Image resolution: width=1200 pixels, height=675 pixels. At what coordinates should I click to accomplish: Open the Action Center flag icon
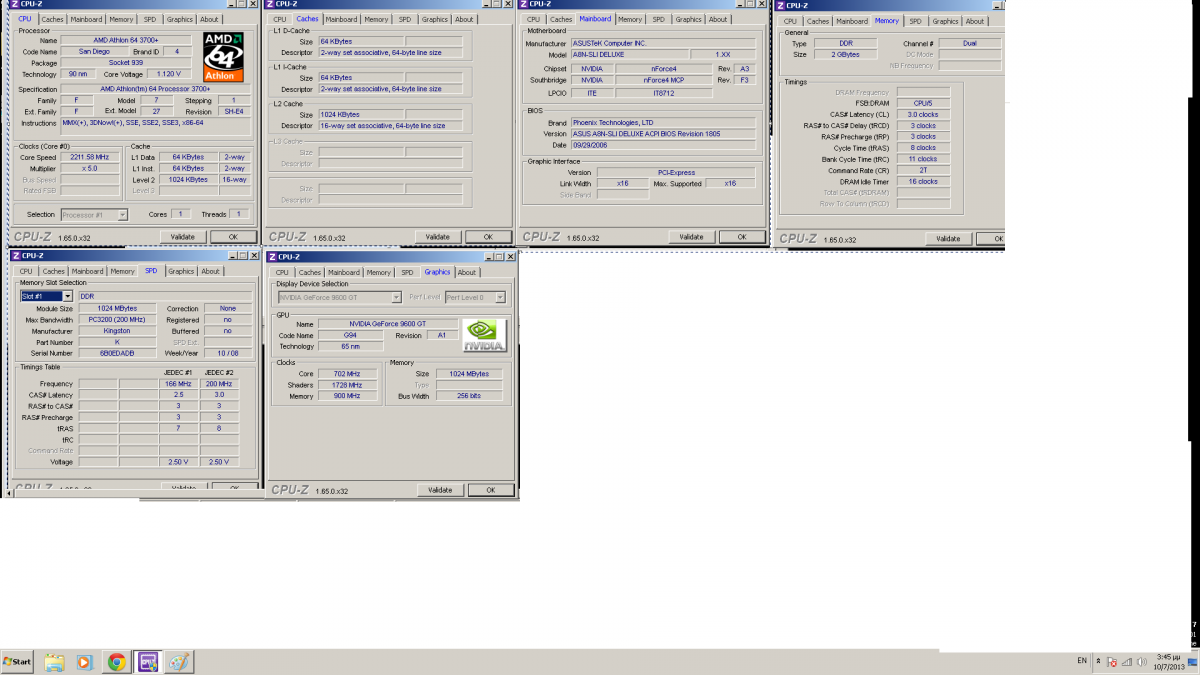[1112, 662]
